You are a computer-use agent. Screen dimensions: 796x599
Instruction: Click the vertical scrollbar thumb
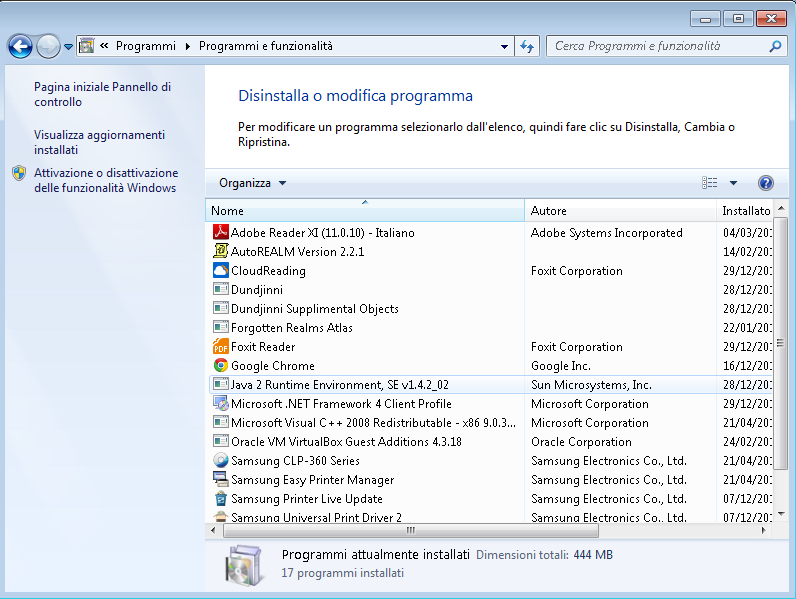[781, 344]
